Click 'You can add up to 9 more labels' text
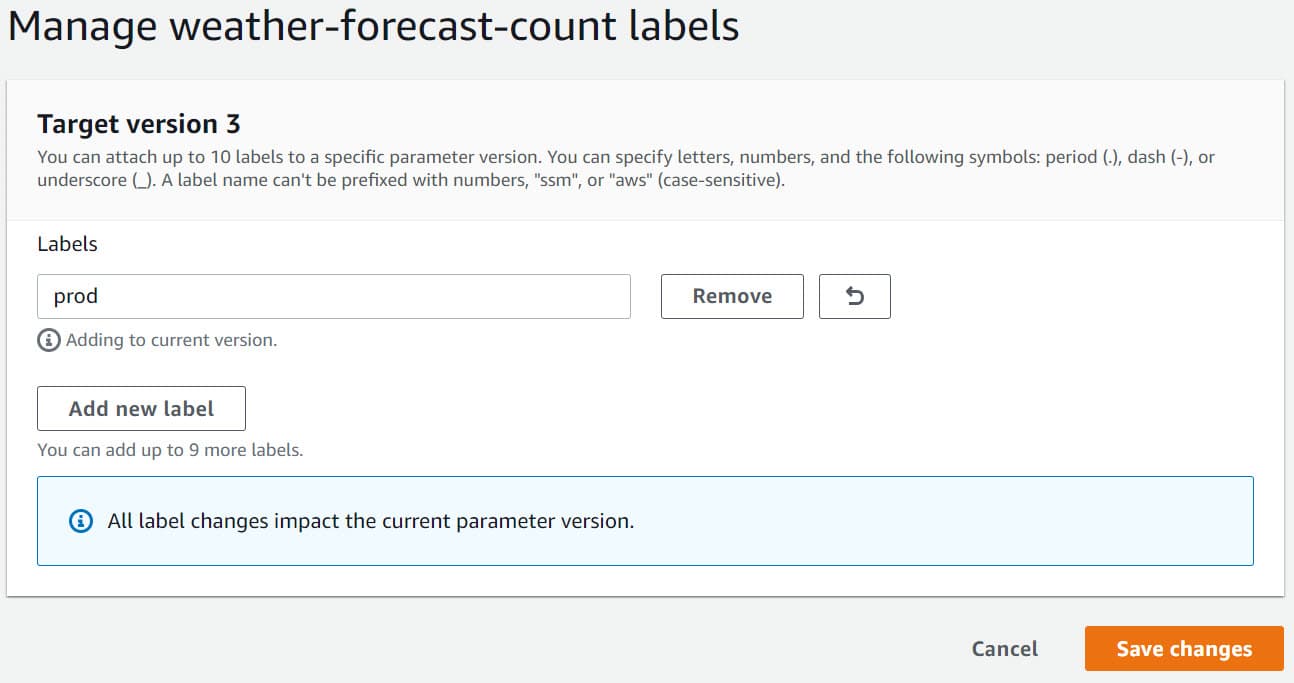1294x683 pixels. tap(170, 450)
